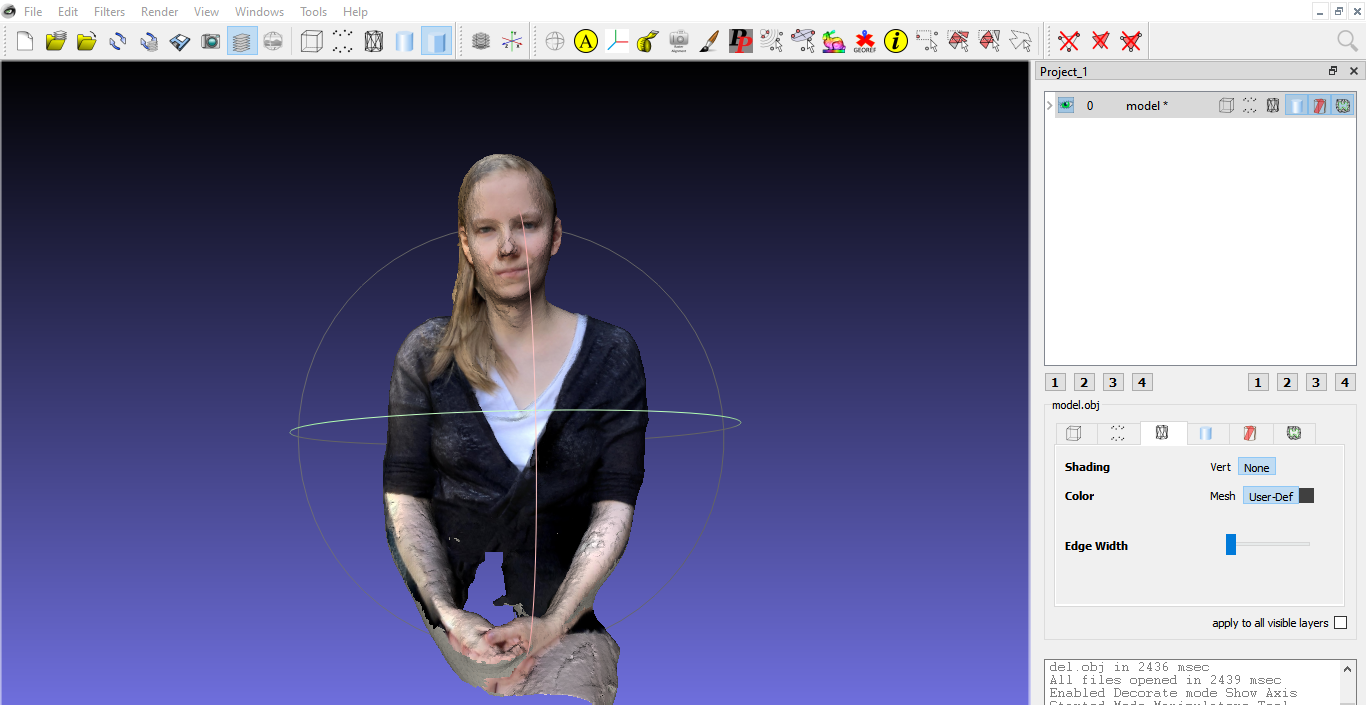The width and height of the screenshot is (1366, 705).
Task: Choose Select Faces in rectangular region
Action: pyautogui.click(x=958, y=41)
